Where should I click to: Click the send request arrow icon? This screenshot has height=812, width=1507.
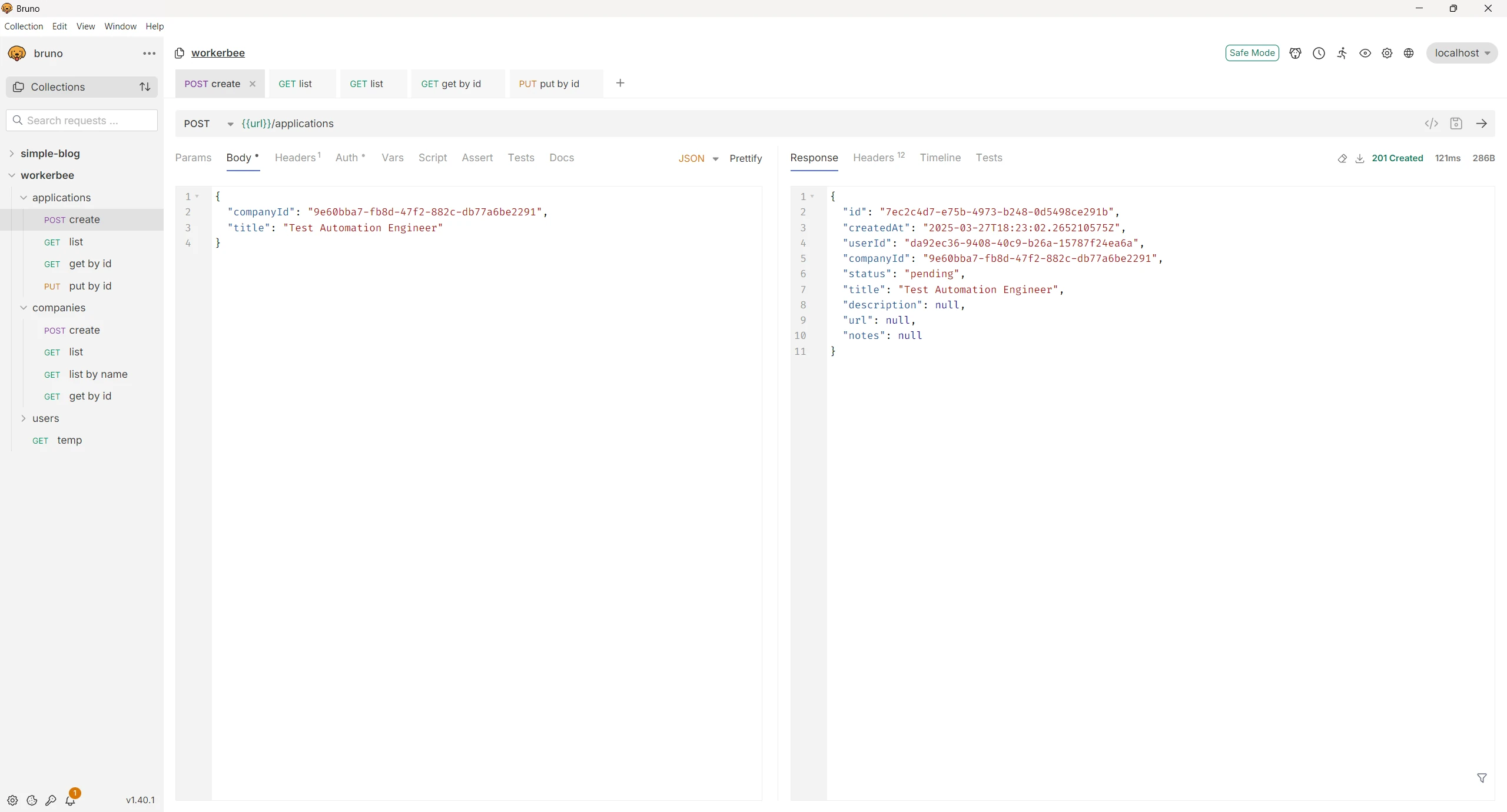coord(1482,124)
